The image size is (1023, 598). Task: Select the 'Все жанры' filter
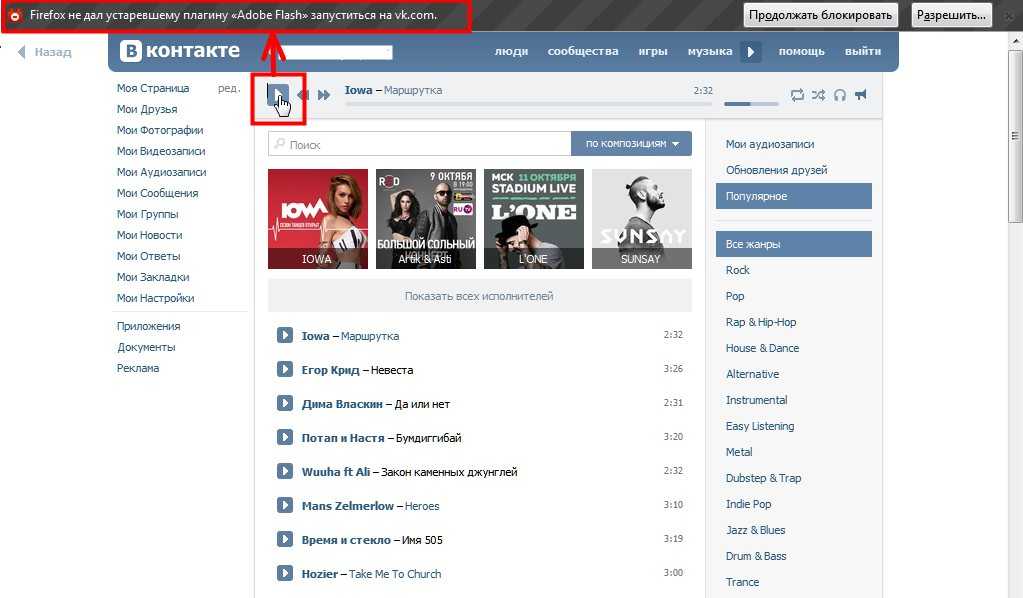(x=794, y=244)
